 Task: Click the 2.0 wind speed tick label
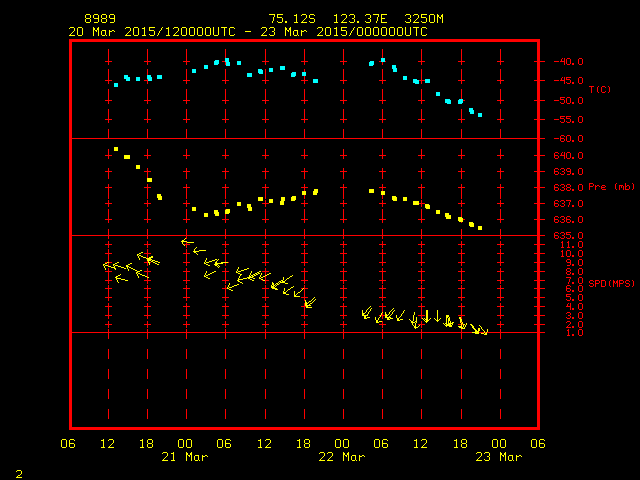pos(574,325)
